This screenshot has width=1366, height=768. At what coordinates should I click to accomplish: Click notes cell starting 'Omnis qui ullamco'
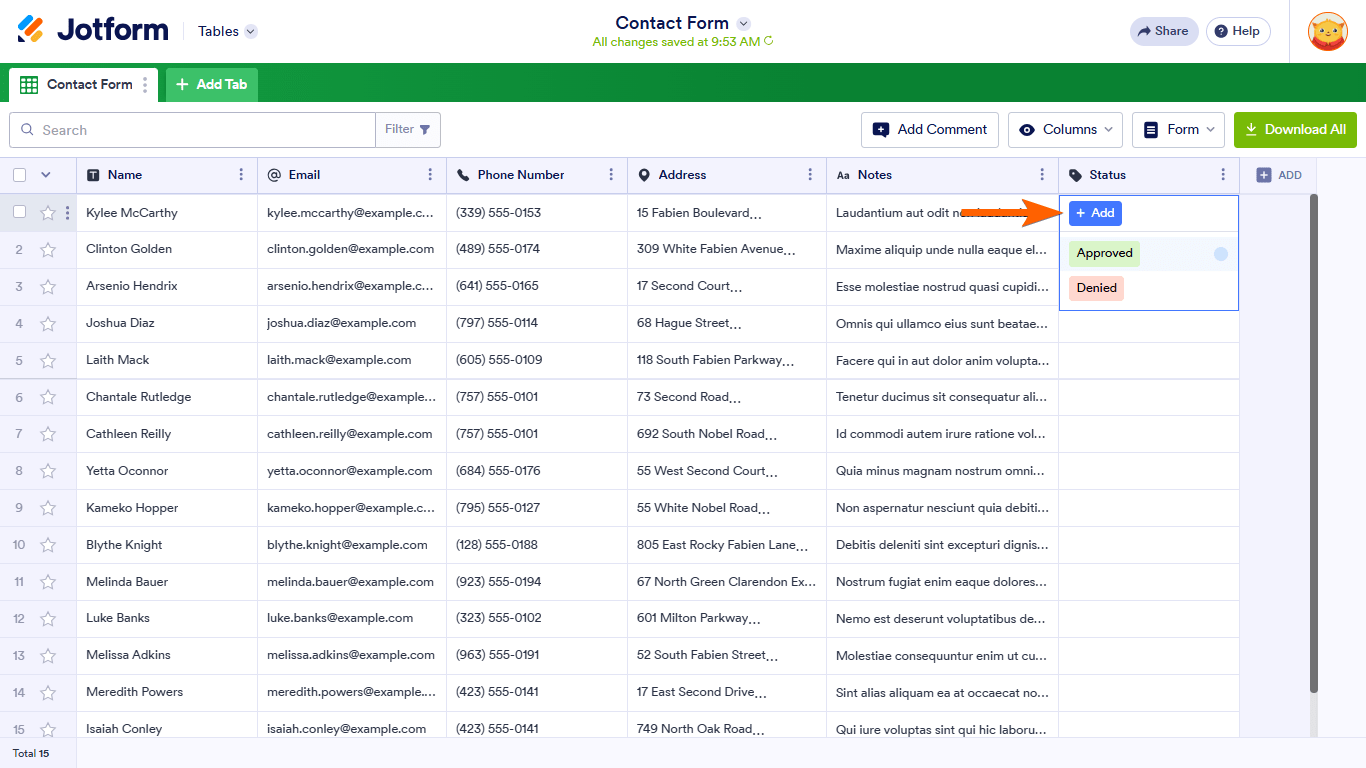tap(943, 324)
